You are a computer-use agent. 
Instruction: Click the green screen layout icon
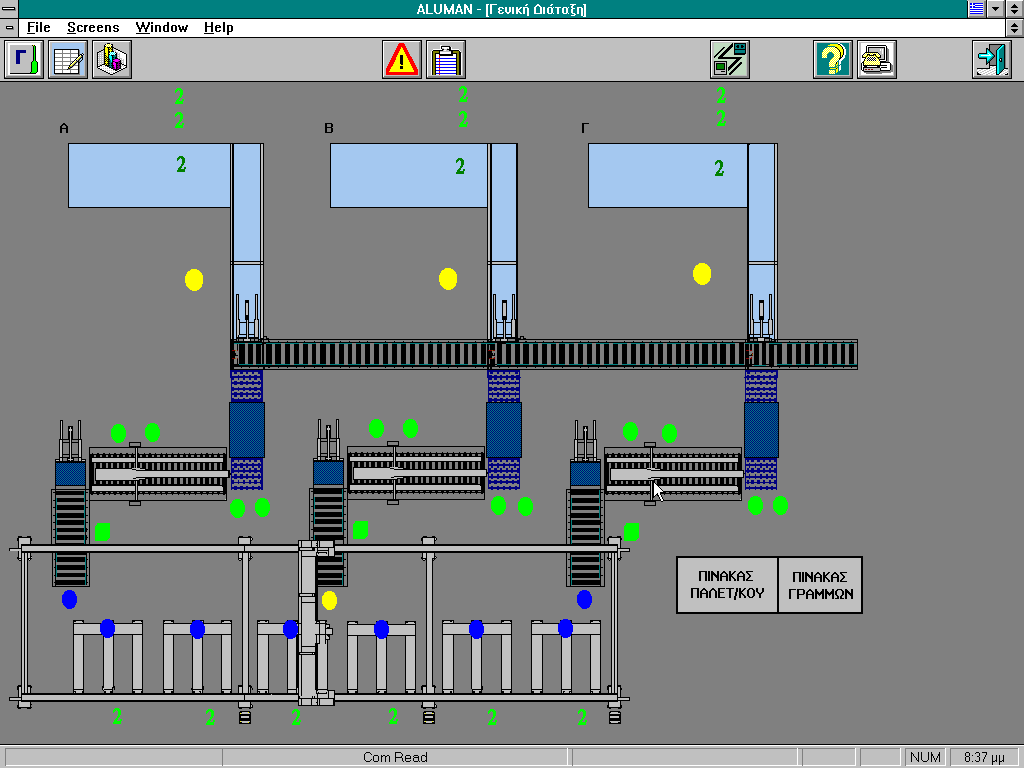[x=729, y=60]
